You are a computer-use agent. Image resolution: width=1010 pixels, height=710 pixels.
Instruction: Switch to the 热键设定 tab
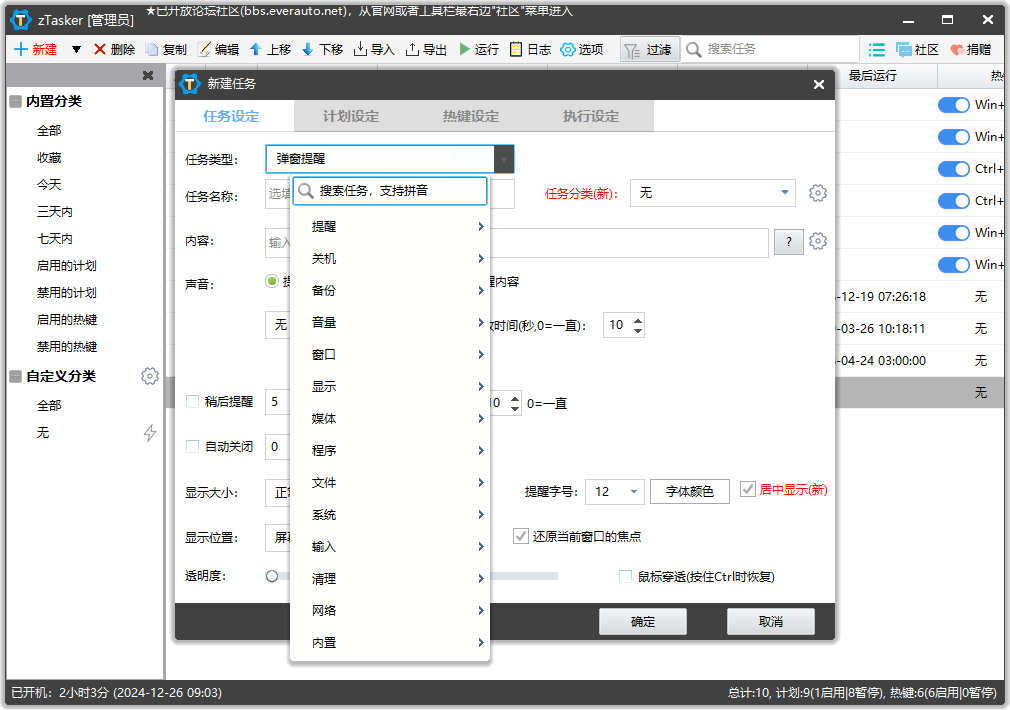click(471, 115)
